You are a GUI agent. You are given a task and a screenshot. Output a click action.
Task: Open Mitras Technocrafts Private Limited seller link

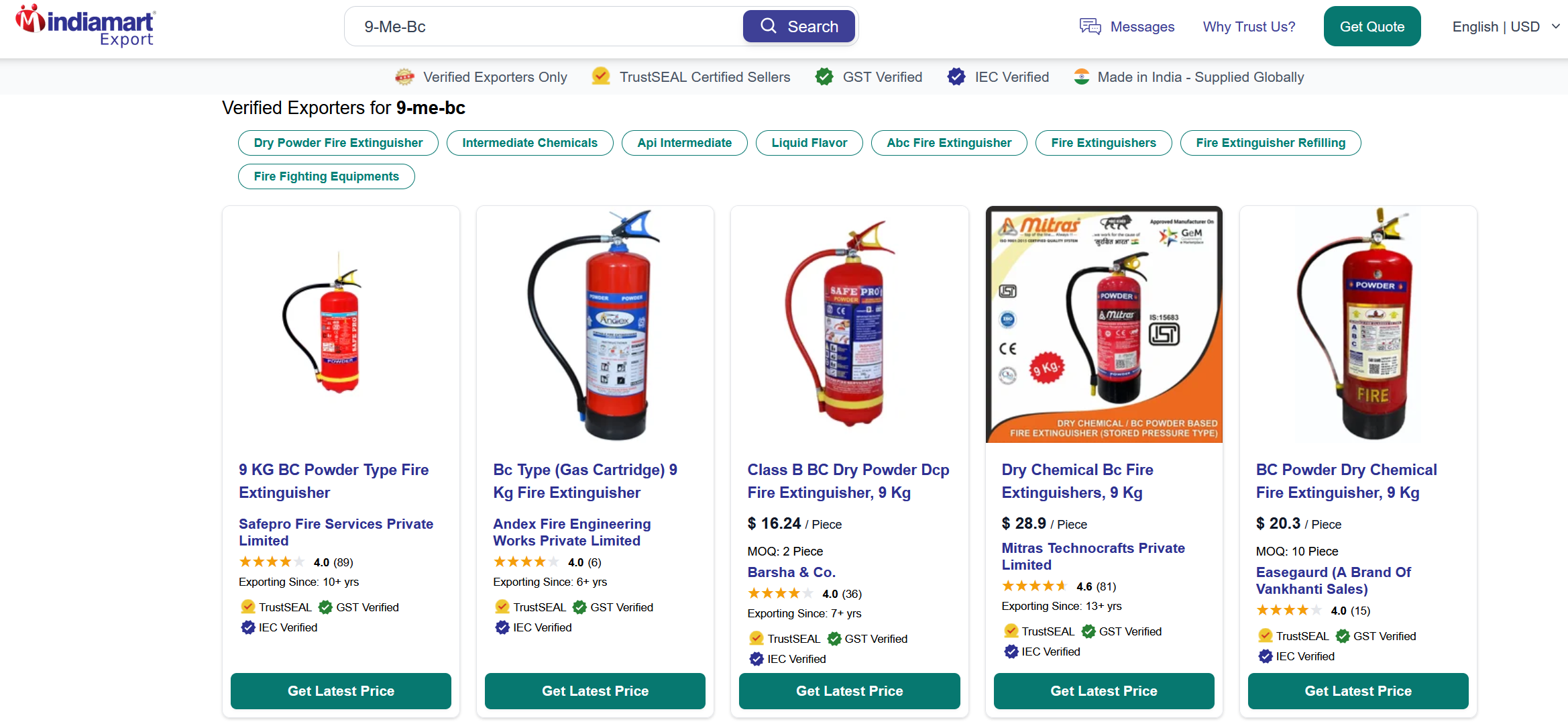[1093, 556]
